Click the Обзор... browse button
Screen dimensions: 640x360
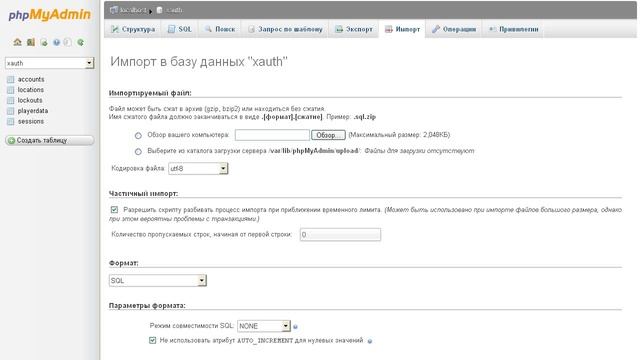328,135
